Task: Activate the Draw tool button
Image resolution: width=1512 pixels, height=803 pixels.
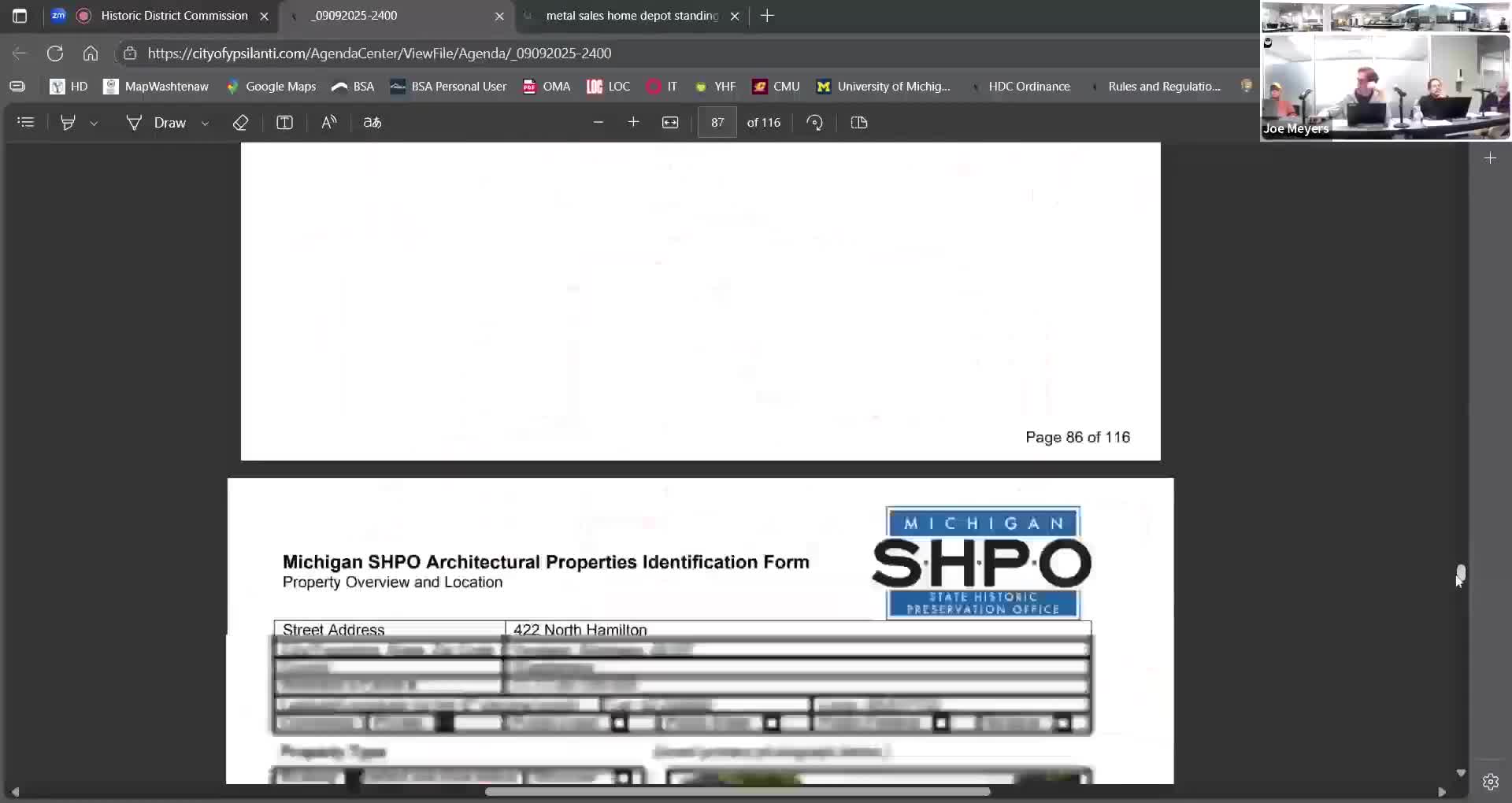Action: (156, 123)
